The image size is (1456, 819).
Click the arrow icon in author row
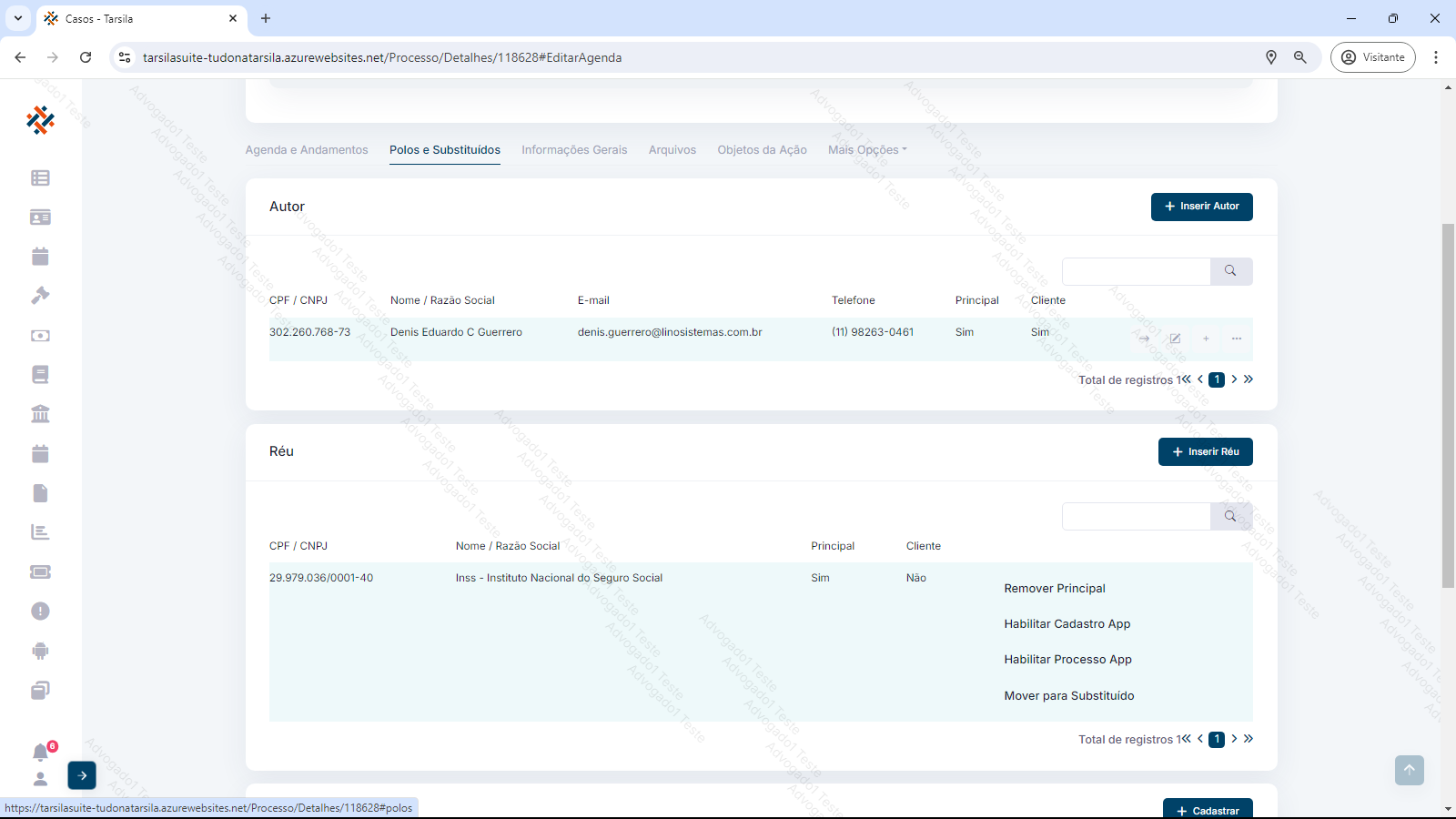[1144, 339]
